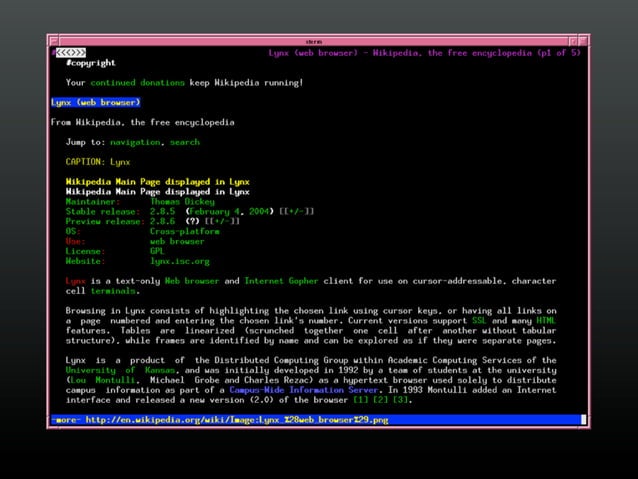Click the [+/-] link after Stable release

(x=296, y=211)
